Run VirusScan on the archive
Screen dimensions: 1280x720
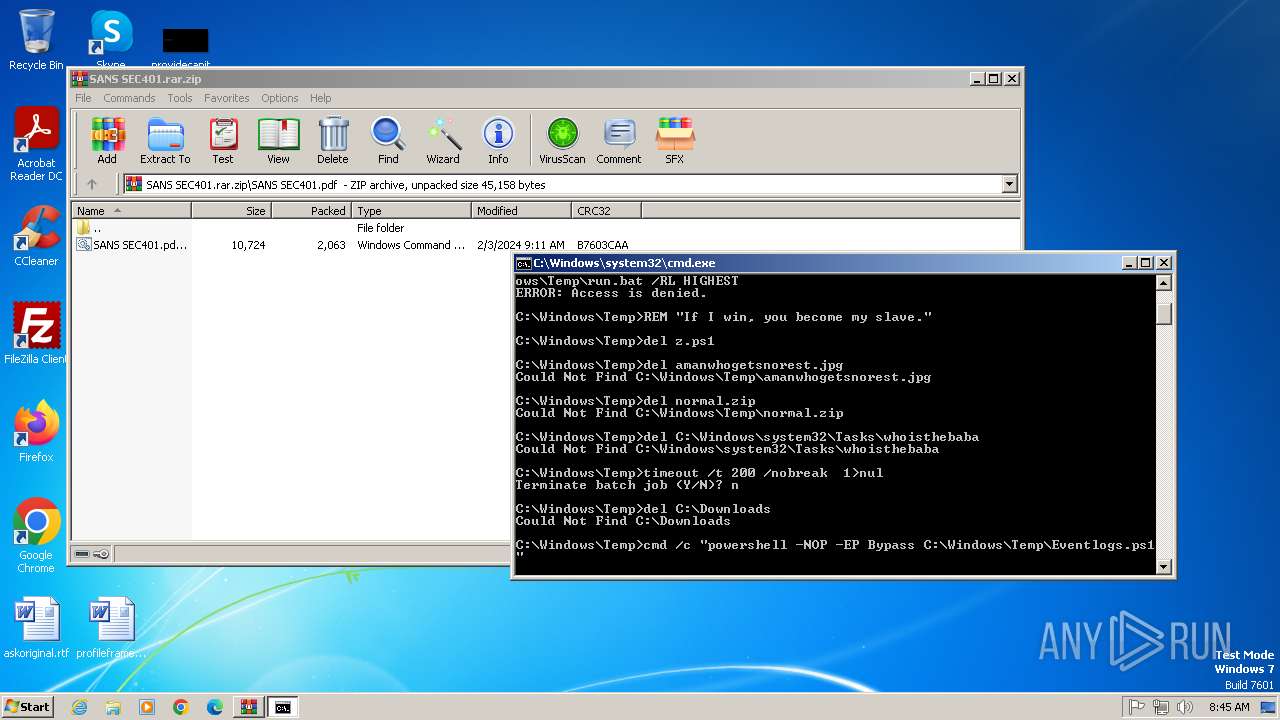click(x=562, y=141)
